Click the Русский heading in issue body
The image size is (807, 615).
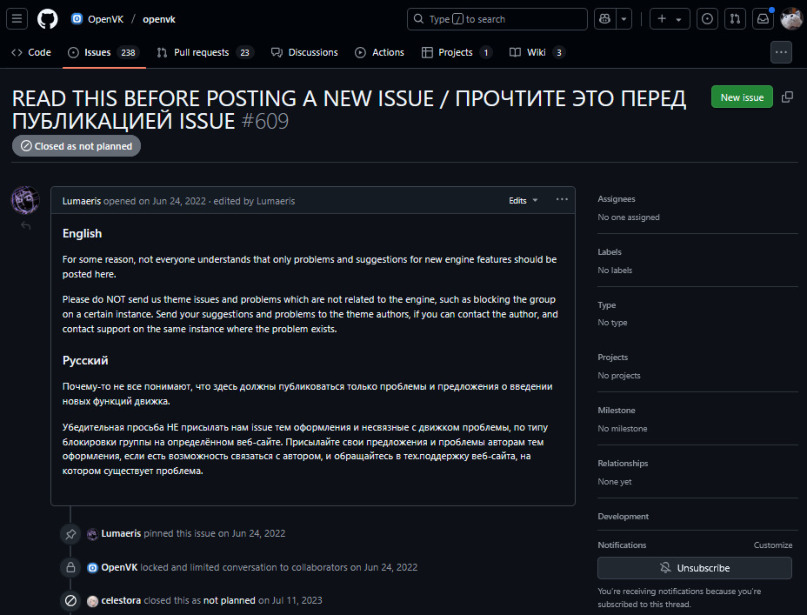click(85, 361)
